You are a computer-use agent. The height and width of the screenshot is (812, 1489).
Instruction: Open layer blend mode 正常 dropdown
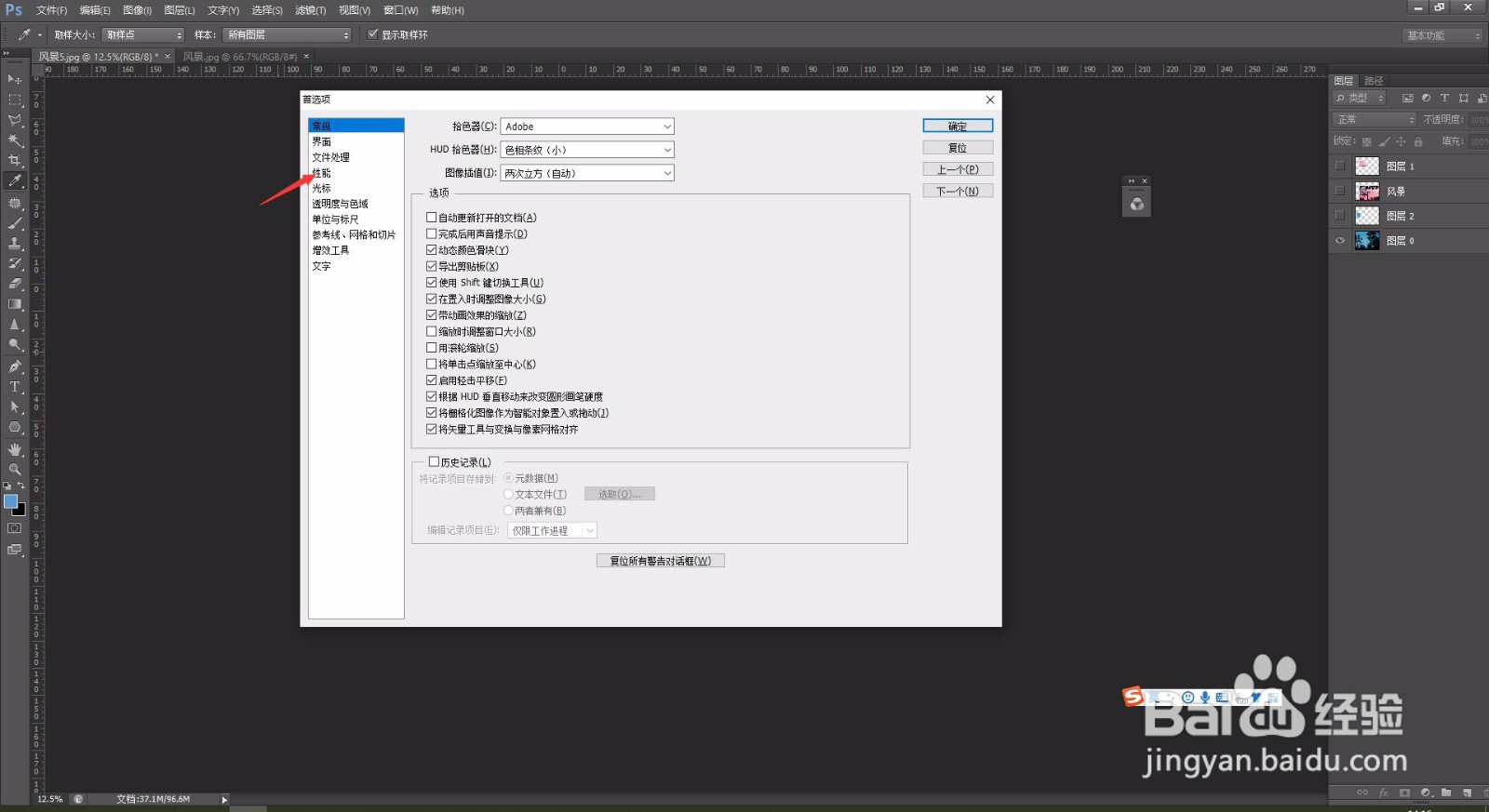coord(1375,119)
